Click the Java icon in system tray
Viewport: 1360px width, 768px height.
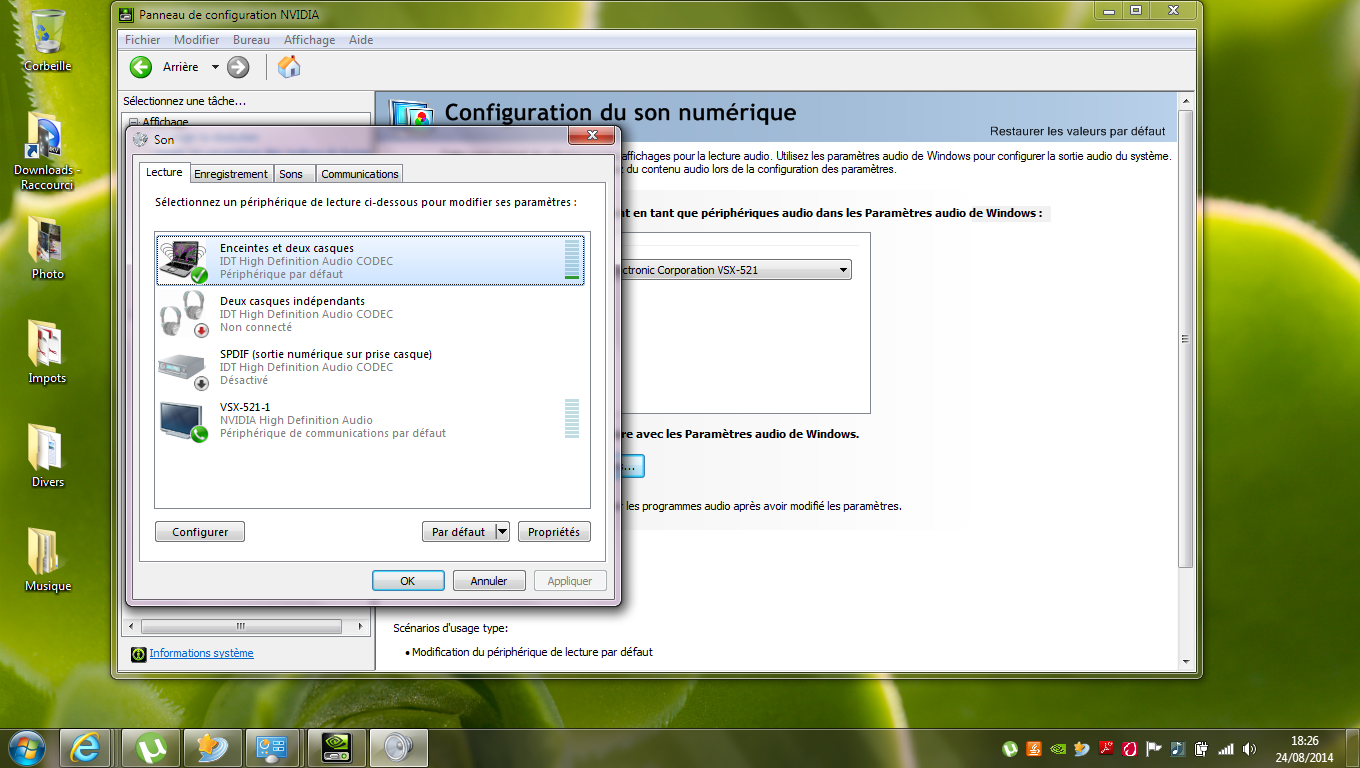pos(1034,748)
